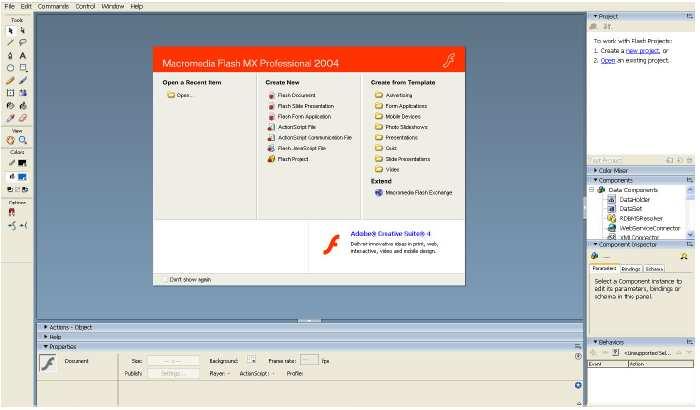
Task: Open the Stroke color swatch
Action: pyautogui.click(x=22, y=163)
